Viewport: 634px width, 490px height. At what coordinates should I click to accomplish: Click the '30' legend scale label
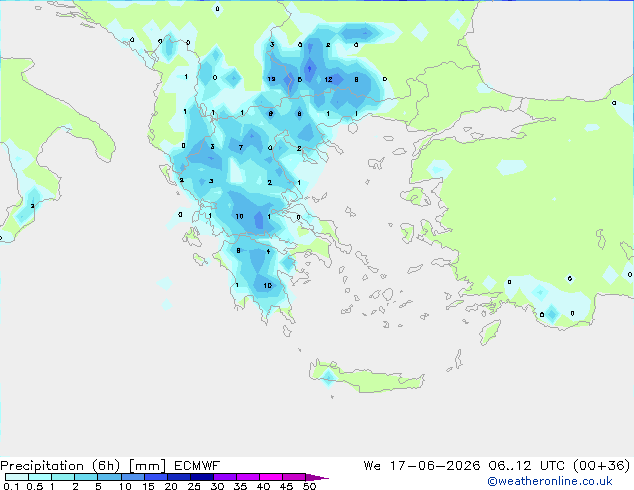pyautogui.click(x=217, y=486)
